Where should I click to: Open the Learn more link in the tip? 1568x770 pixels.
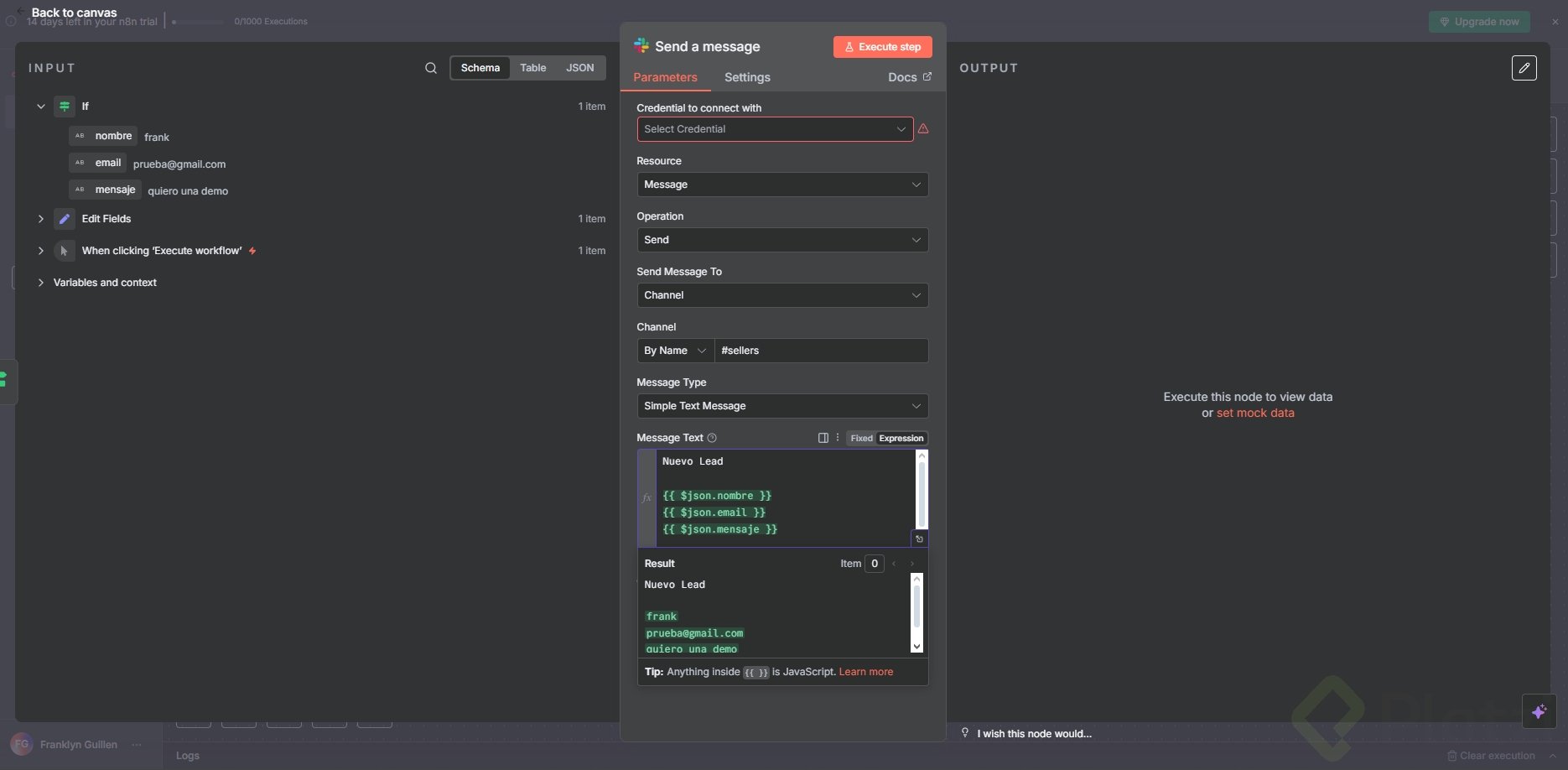click(866, 672)
